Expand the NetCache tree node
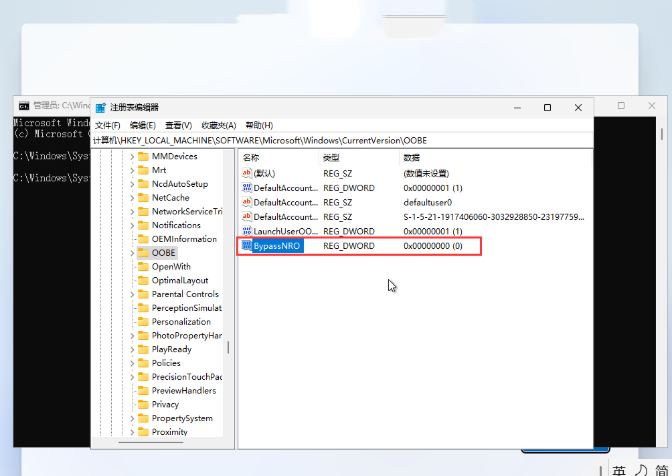 [x=132, y=198]
